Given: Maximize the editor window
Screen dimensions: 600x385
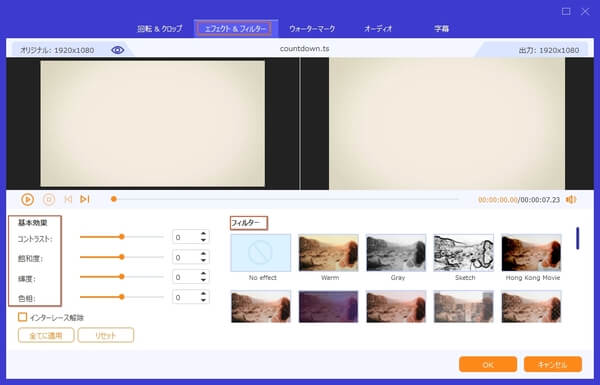Looking at the screenshot, I should pos(566,11).
